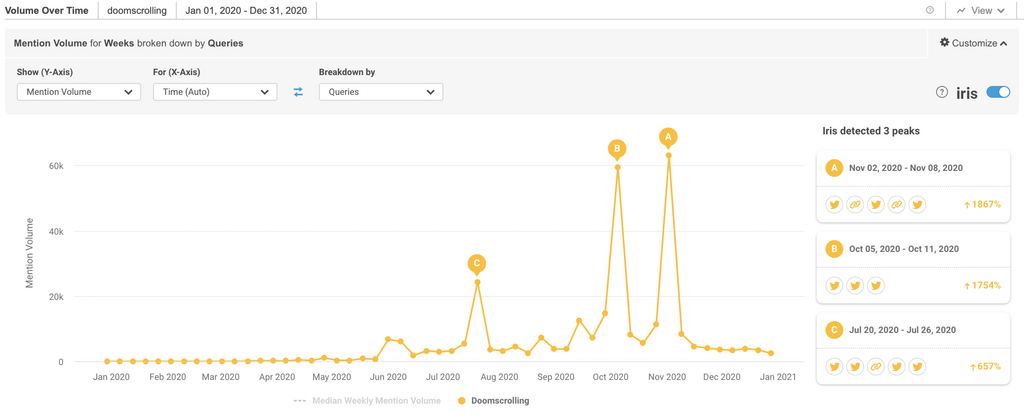Turn off the iris peak detection switch
The height and width of the screenshot is (415, 1024).
coord(998,92)
